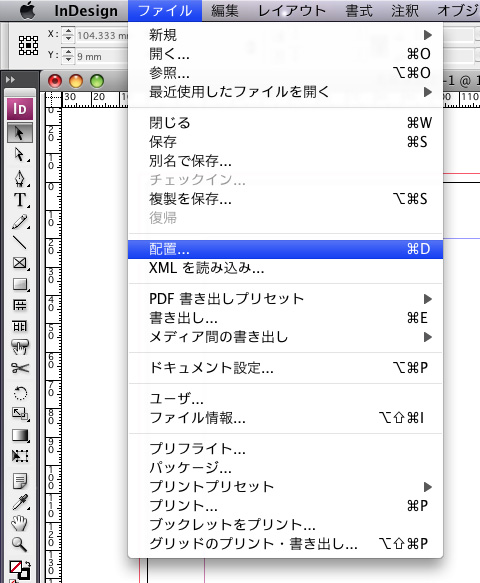Open the 書式 menu
Screen dimensions: 480x583
coord(359,11)
